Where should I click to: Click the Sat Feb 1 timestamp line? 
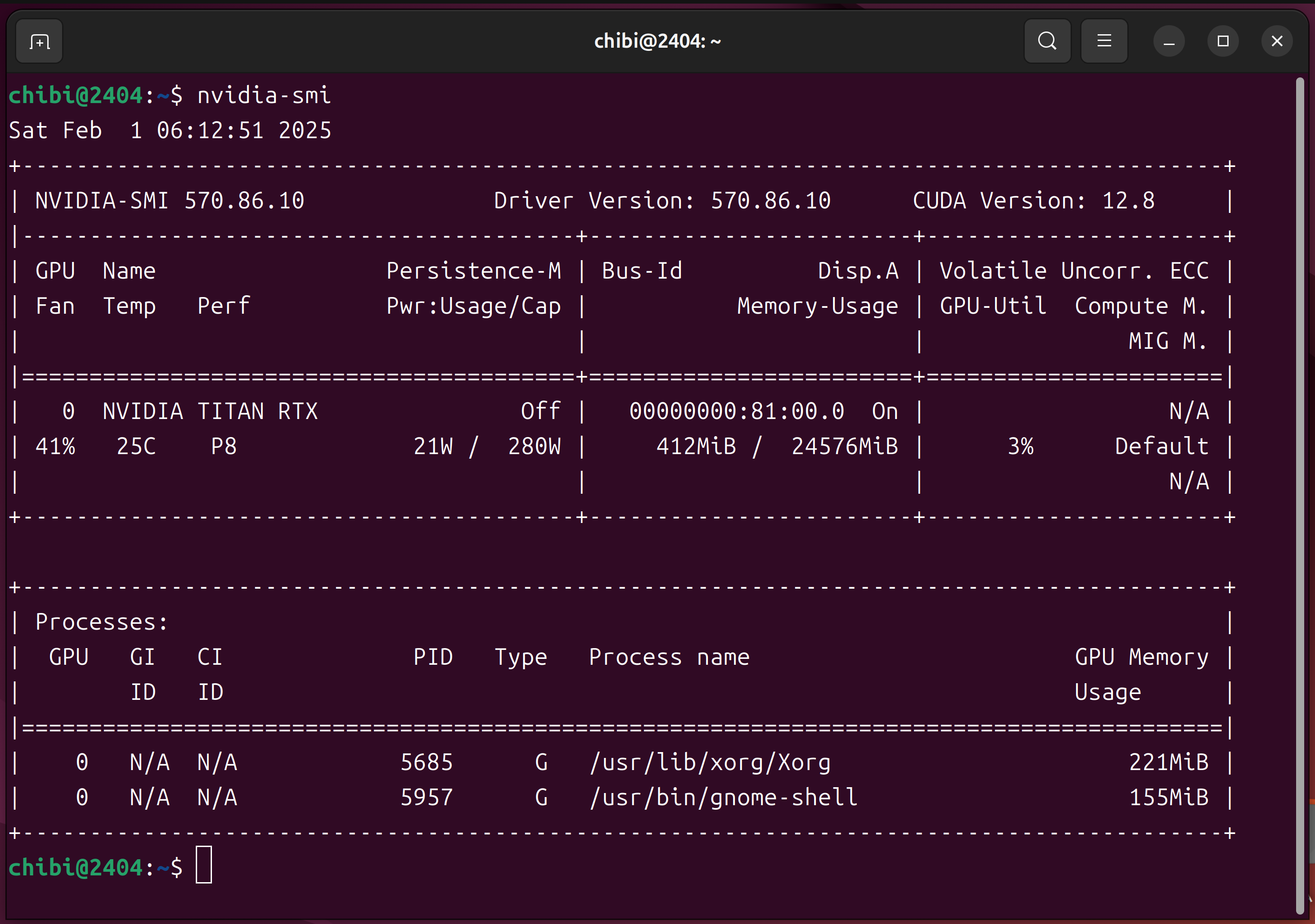click(x=170, y=131)
